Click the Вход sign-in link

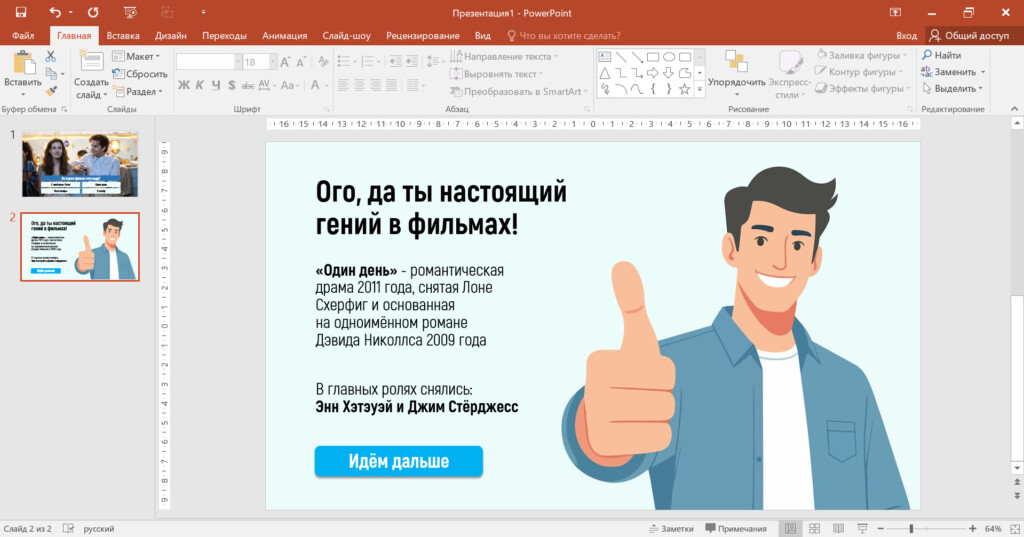click(906, 35)
